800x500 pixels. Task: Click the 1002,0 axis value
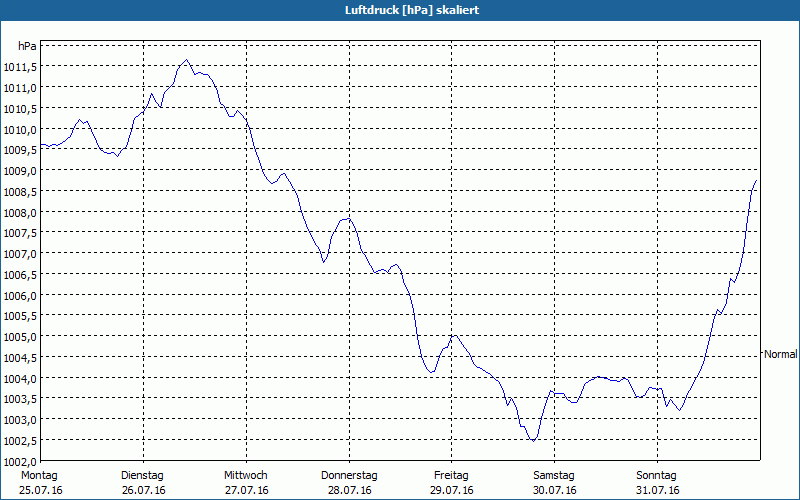20,462
